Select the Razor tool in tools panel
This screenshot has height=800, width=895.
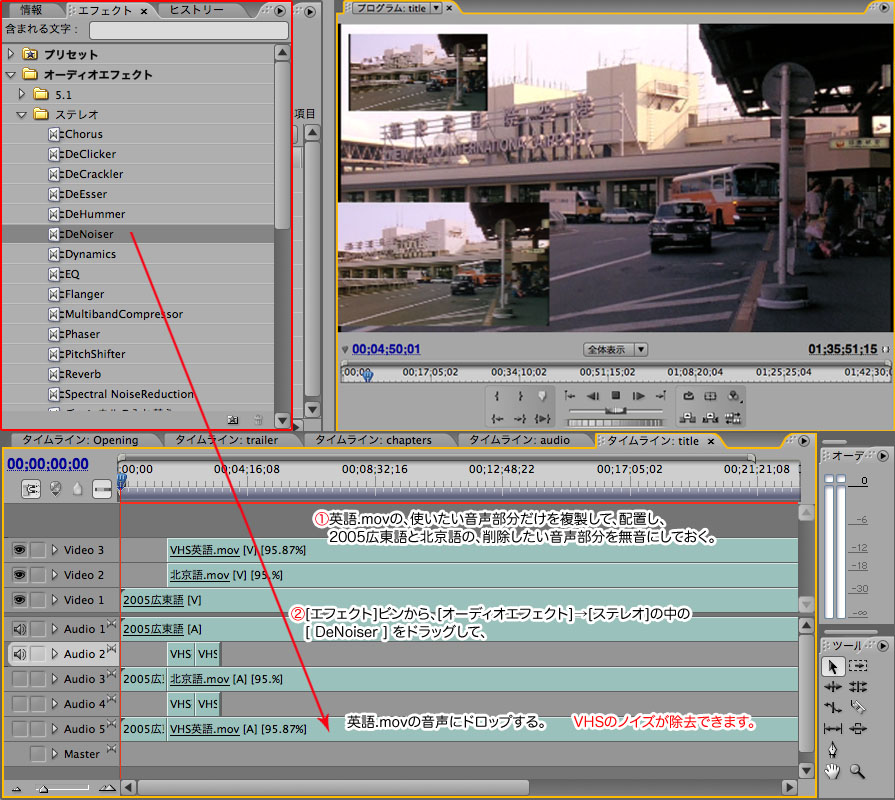pyautogui.click(x=858, y=708)
